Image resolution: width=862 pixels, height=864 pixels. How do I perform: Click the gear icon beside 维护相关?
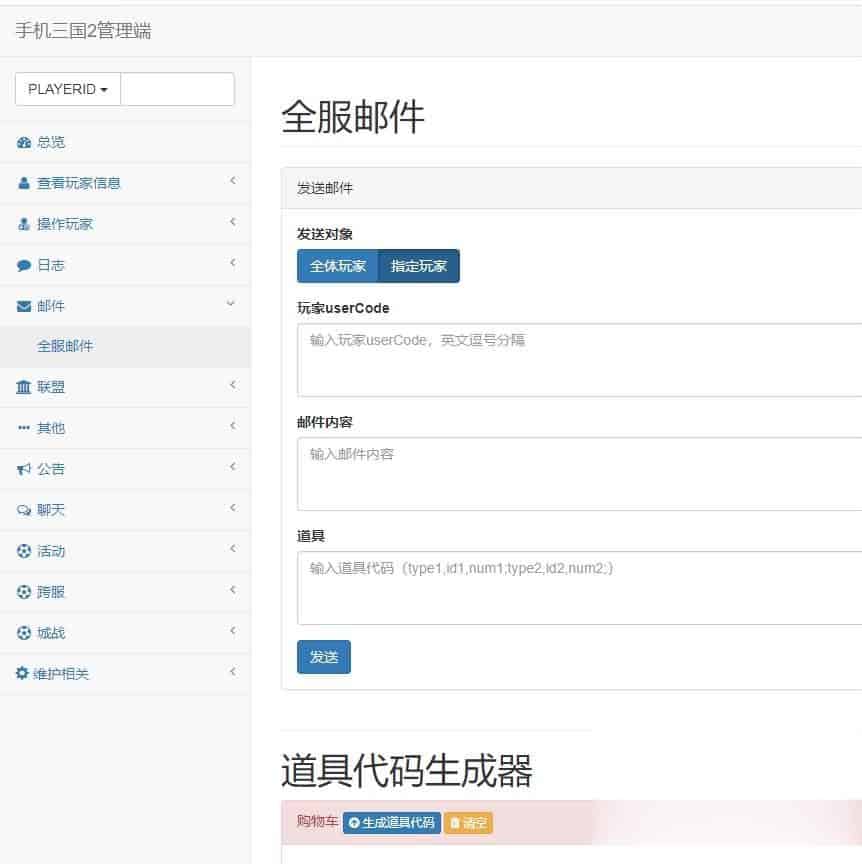tap(22, 673)
